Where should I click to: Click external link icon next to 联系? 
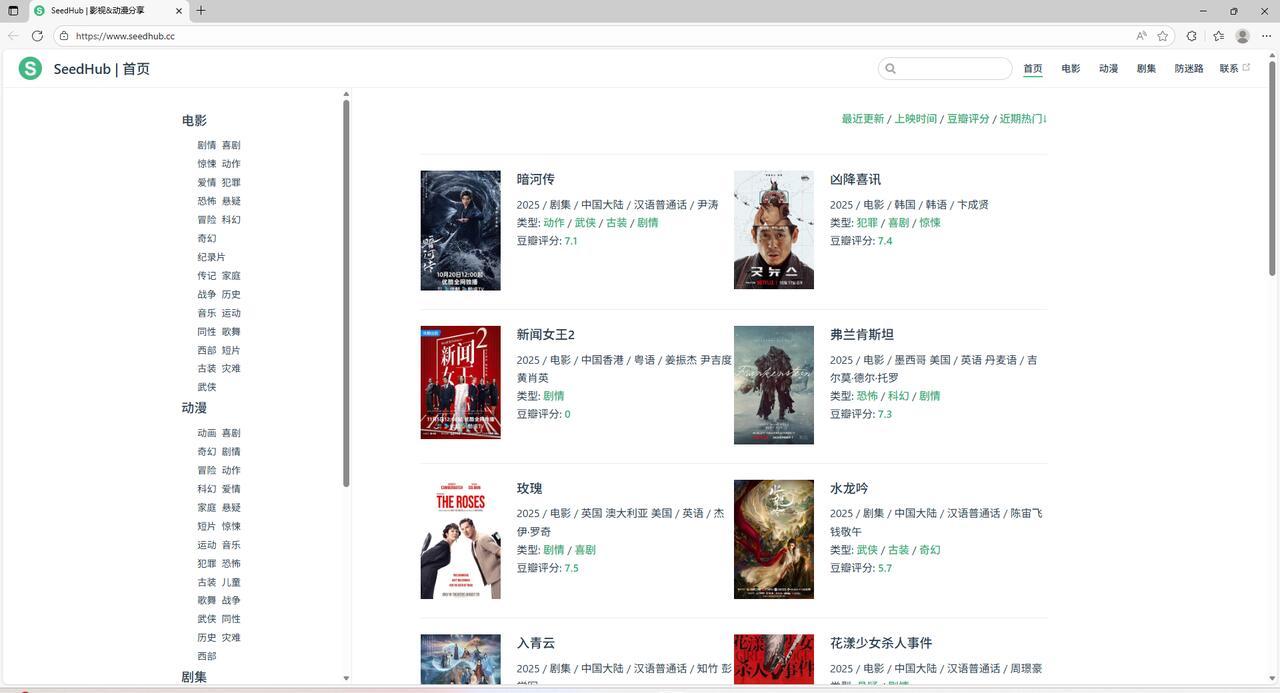click(x=1246, y=68)
